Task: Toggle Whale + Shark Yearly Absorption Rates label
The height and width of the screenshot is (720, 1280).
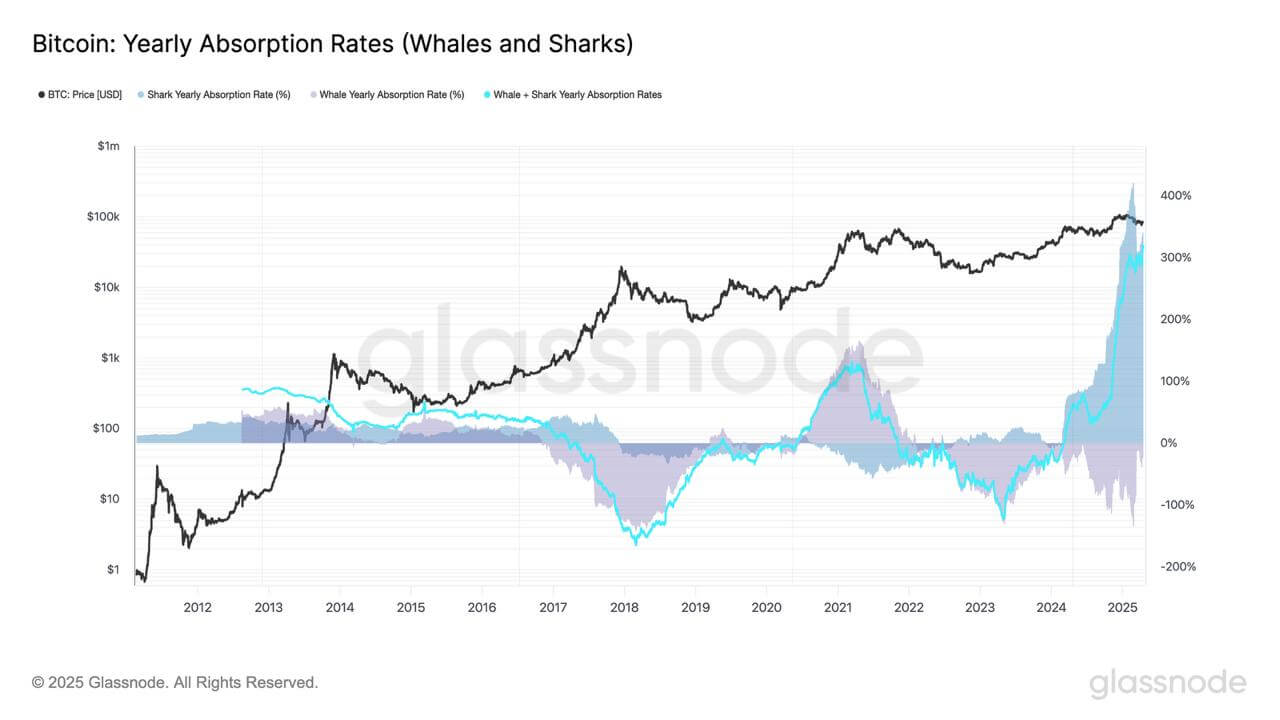Action: (578, 95)
